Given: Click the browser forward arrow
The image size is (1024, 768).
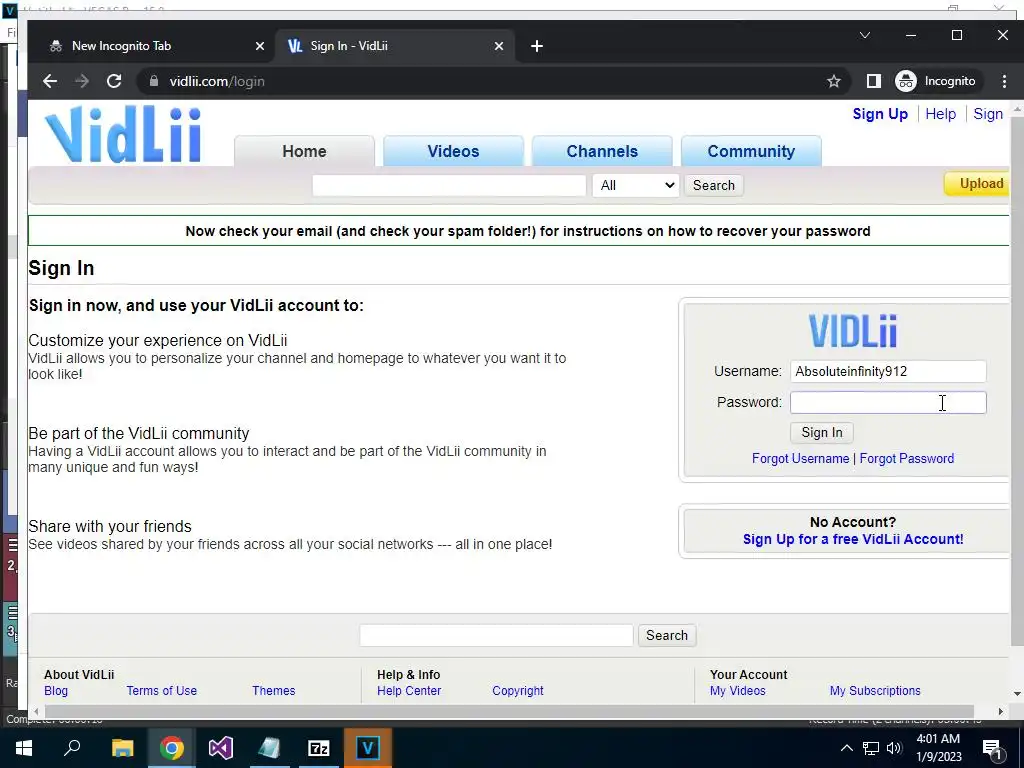Looking at the screenshot, I should pos(82,81).
